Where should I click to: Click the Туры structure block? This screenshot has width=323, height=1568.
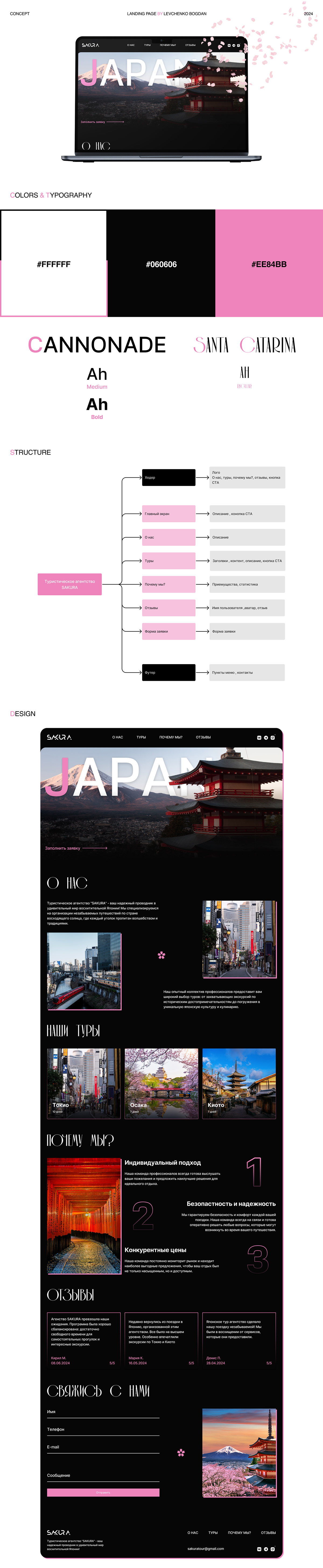[169, 561]
